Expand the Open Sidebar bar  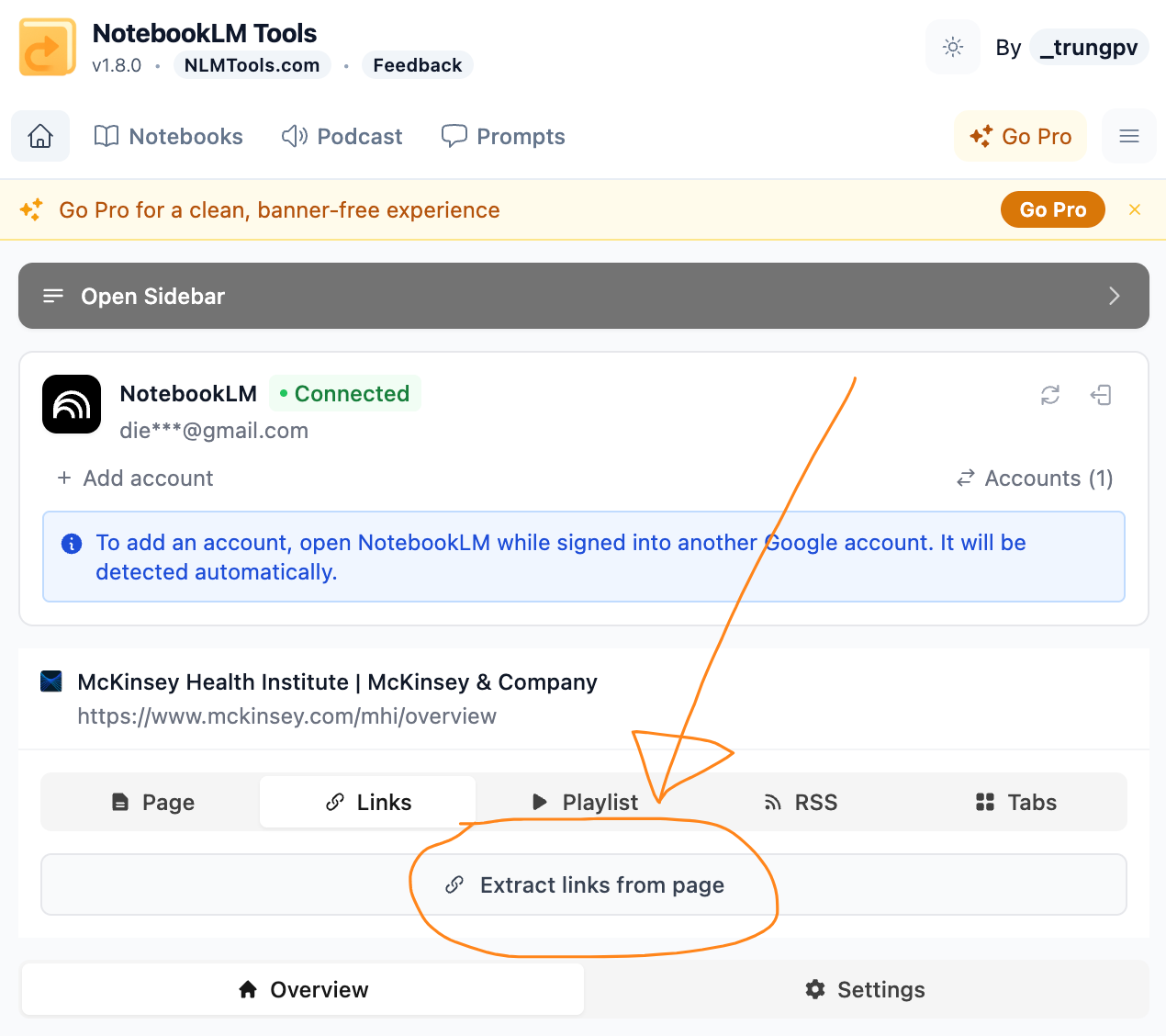point(584,296)
